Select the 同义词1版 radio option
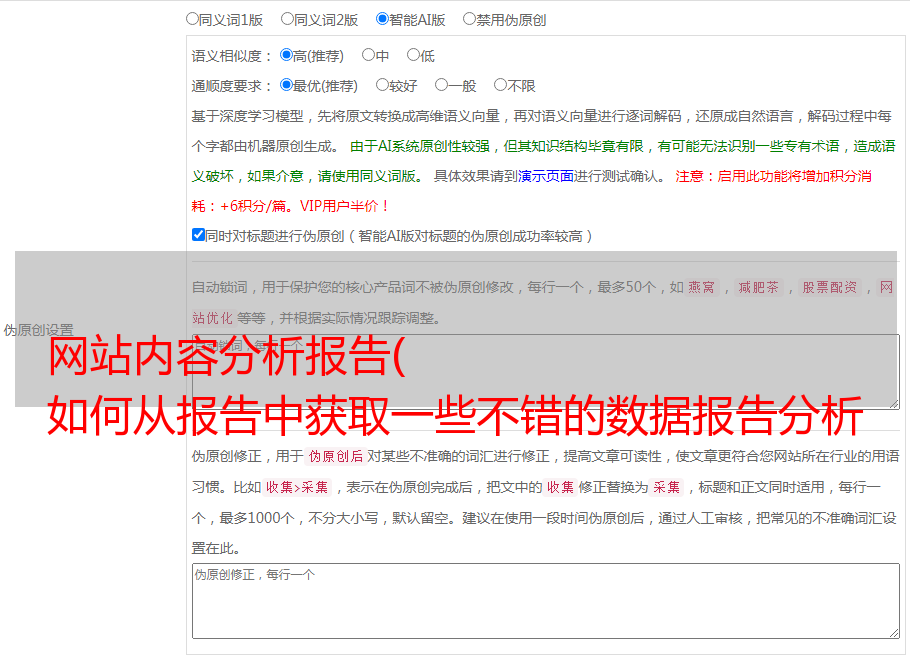The height and width of the screenshot is (658, 911). [x=192, y=19]
